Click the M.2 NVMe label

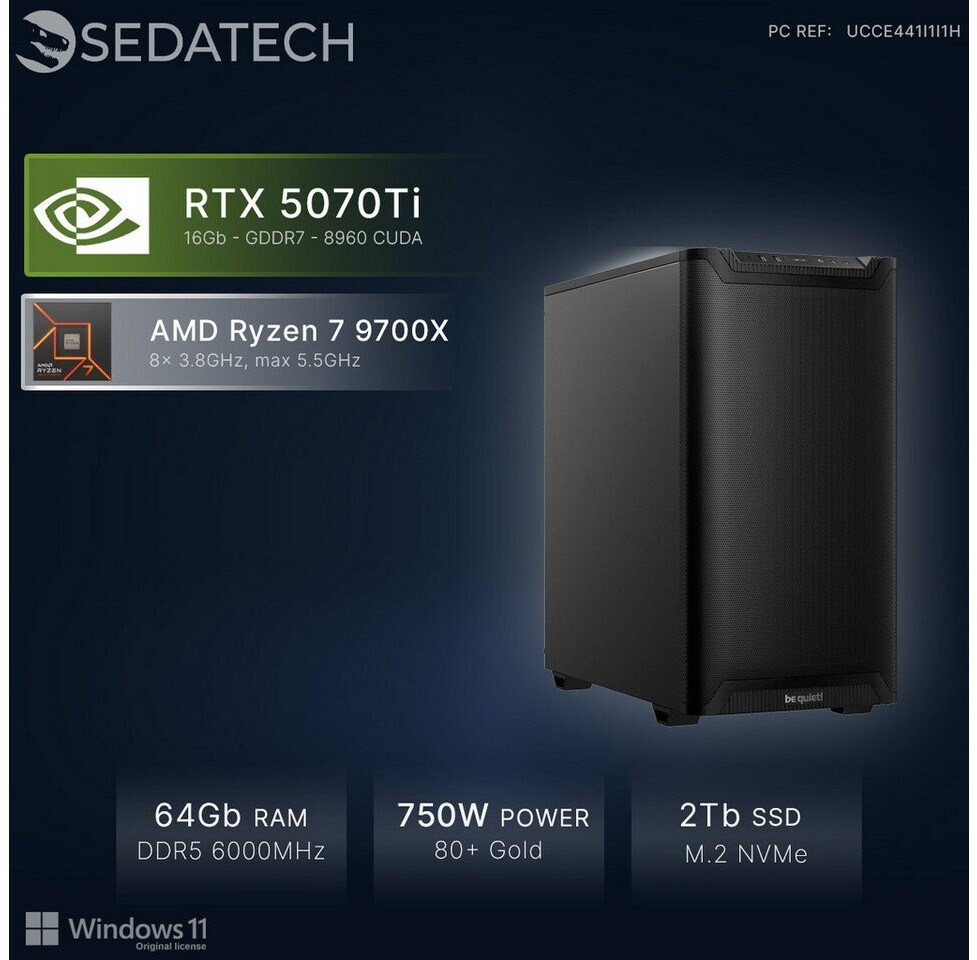pos(746,854)
